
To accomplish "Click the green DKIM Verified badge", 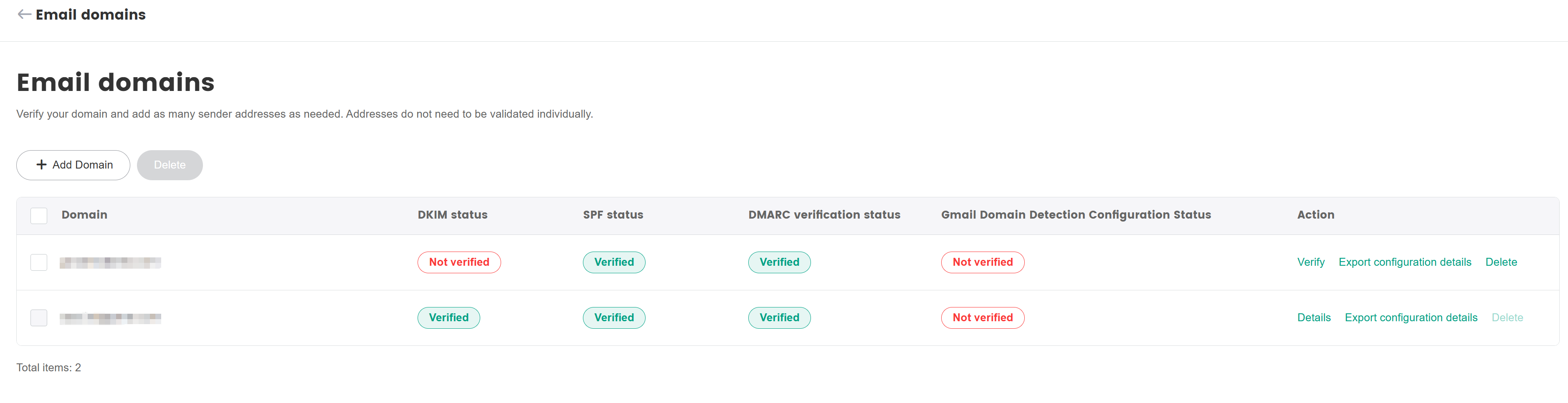I will pos(448,317).
